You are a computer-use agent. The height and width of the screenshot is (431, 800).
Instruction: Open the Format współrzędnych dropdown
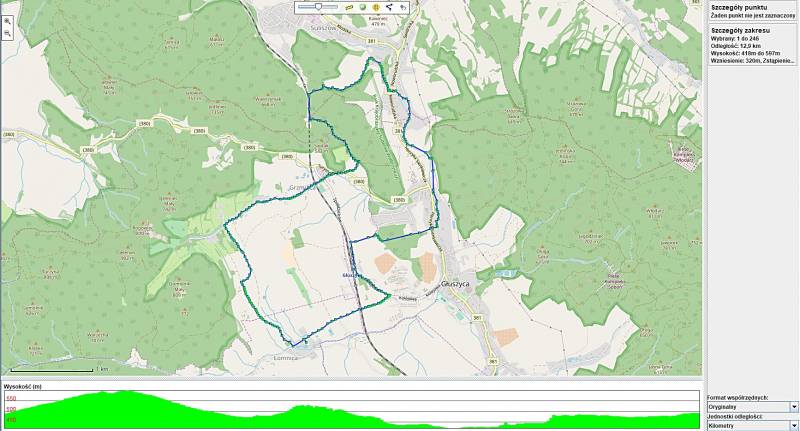pos(794,407)
